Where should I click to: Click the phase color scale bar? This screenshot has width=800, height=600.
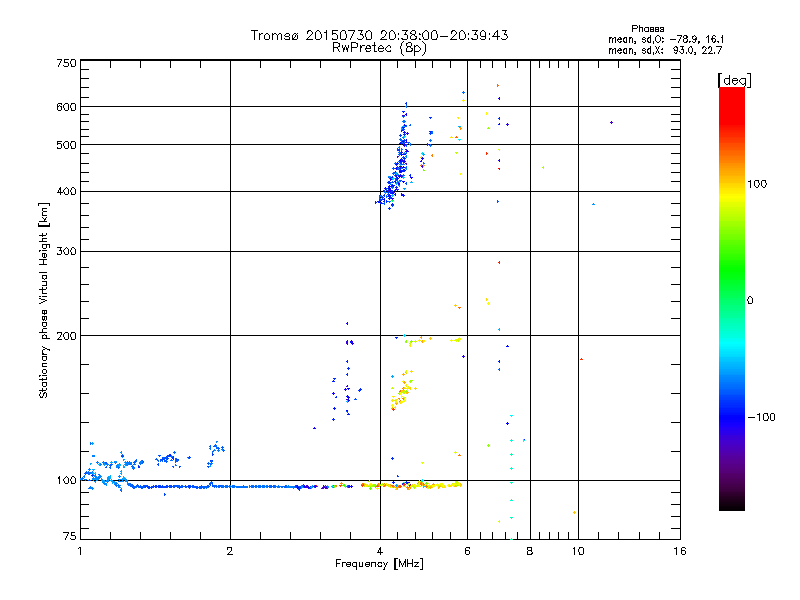click(x=732, y=298)
